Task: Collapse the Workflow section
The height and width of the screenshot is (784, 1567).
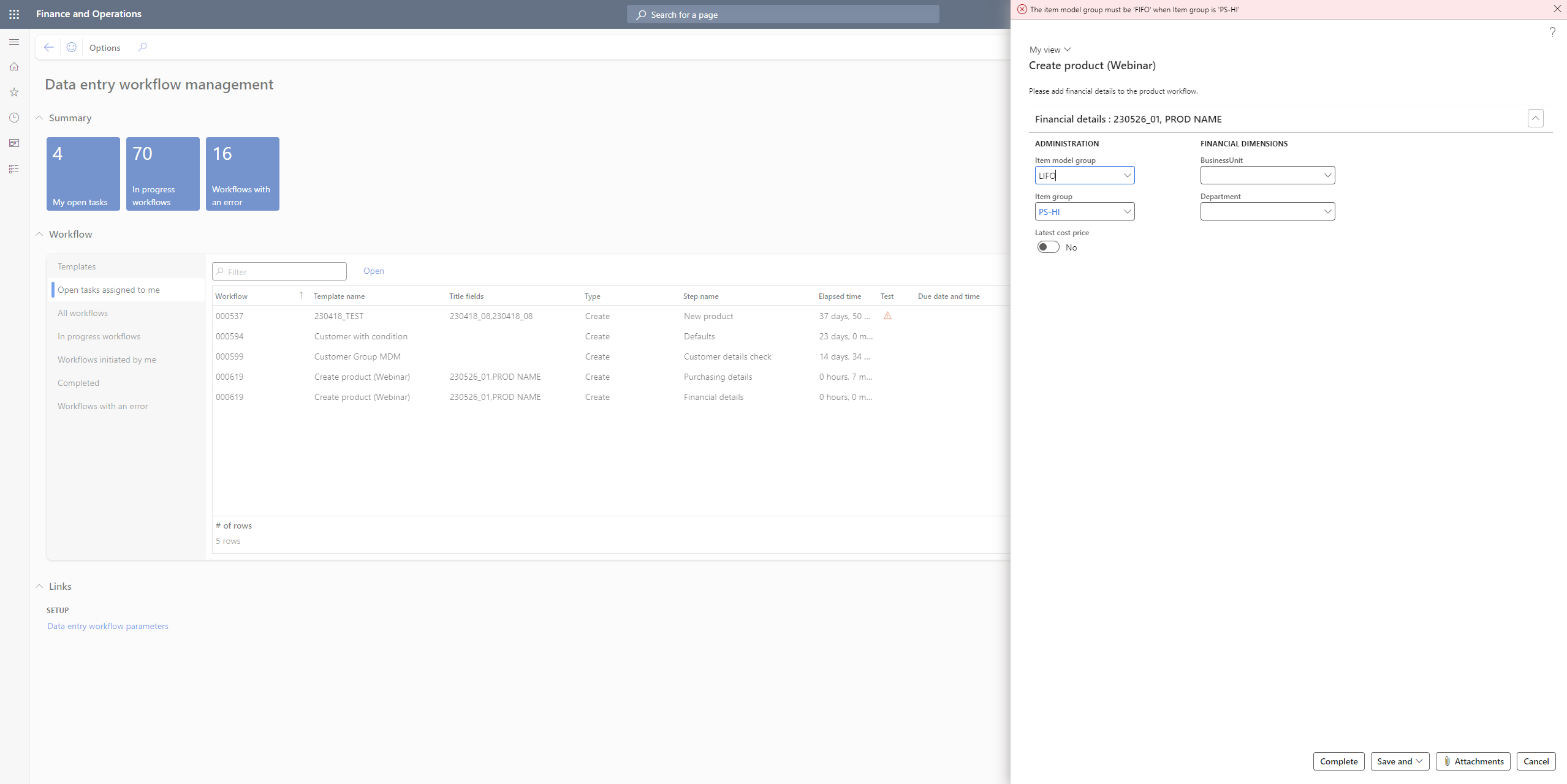Action: click(x=39, y=234)
